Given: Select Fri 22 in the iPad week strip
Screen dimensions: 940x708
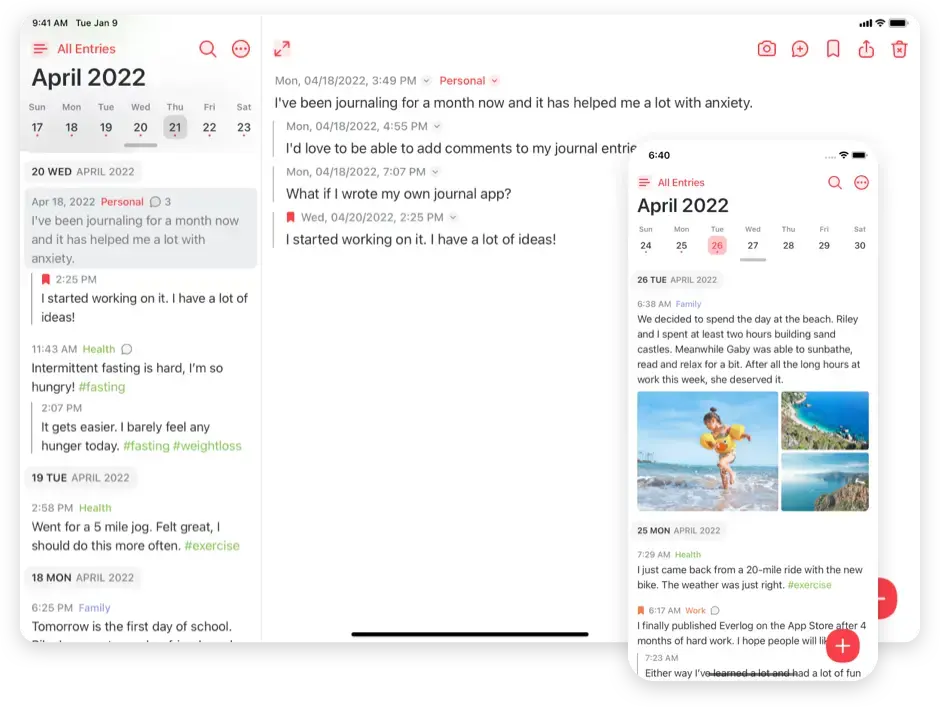Looking at the screenshot, I should coord(209,127).
